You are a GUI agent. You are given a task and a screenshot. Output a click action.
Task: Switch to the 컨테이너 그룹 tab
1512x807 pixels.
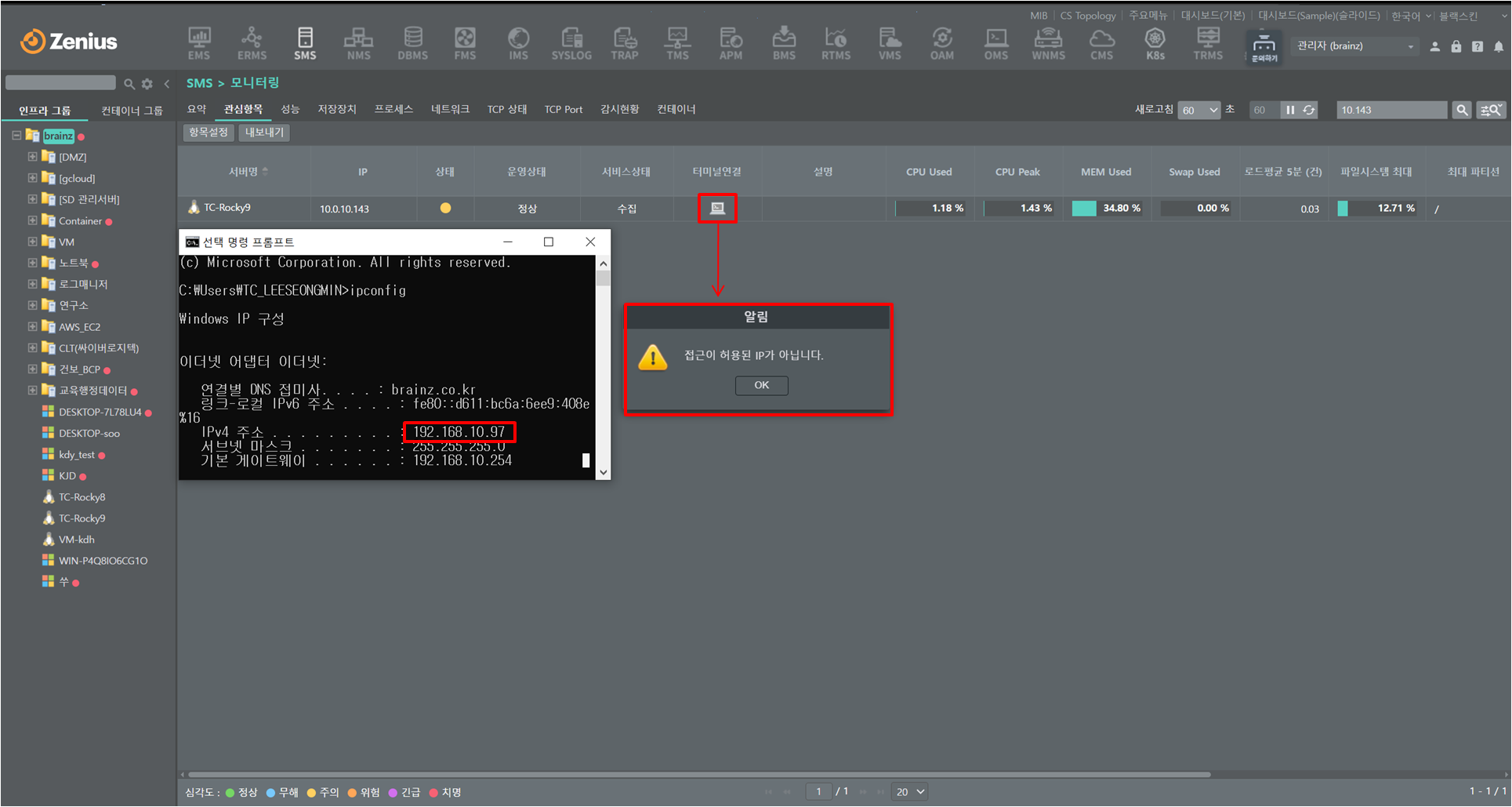(x=132, y=111)
